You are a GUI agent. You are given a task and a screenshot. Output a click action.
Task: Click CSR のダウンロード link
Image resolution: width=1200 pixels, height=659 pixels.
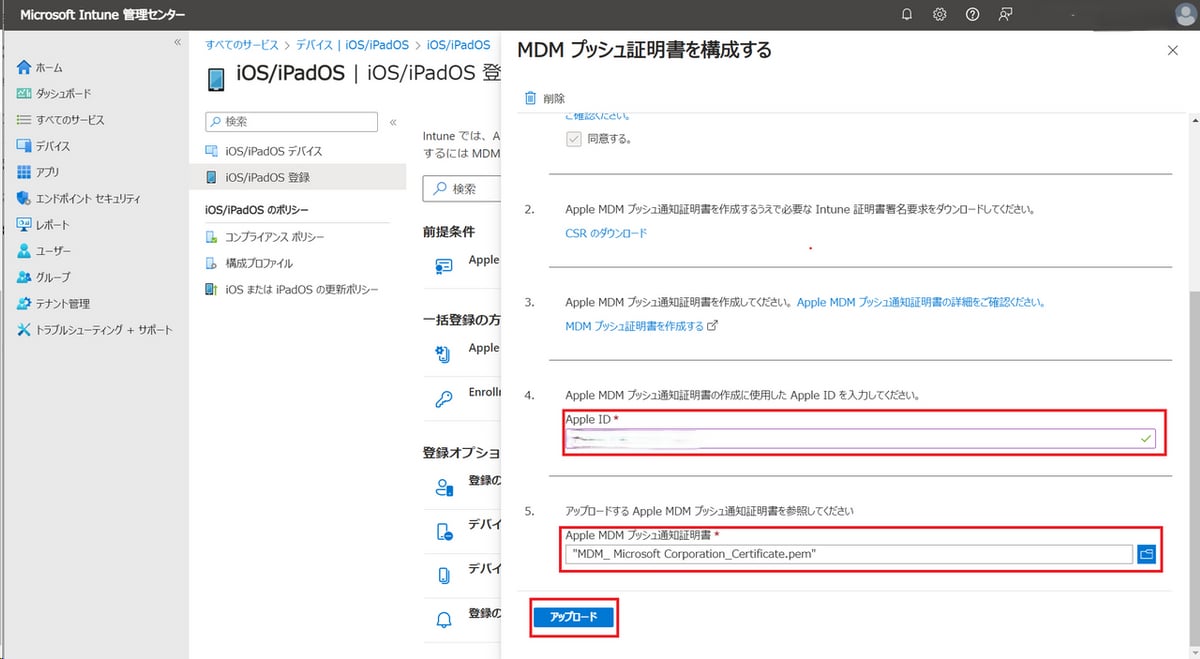pos(606,233)
